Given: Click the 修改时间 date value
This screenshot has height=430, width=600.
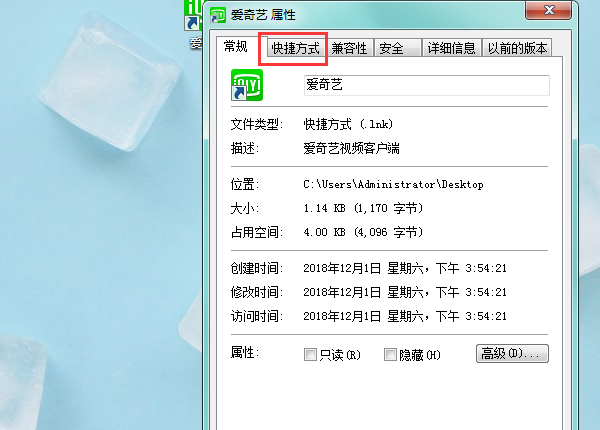Looking at the screenshot, I should tap(405, 292).
